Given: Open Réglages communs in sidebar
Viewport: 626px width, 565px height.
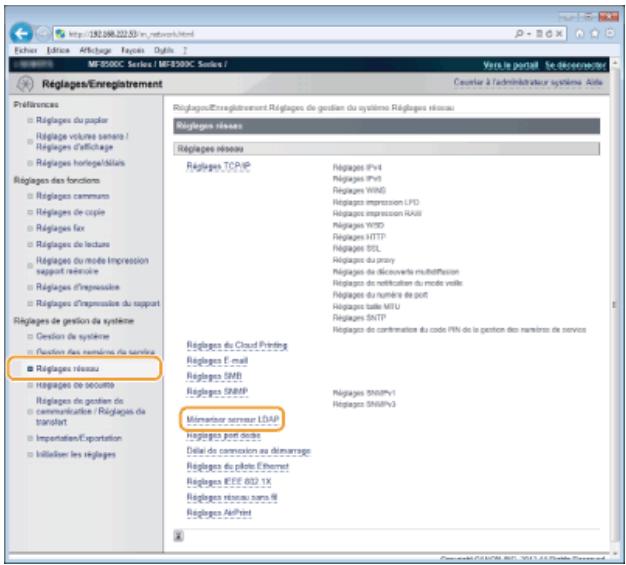Looking at the screenshot, I should click(x=73, y=196).
